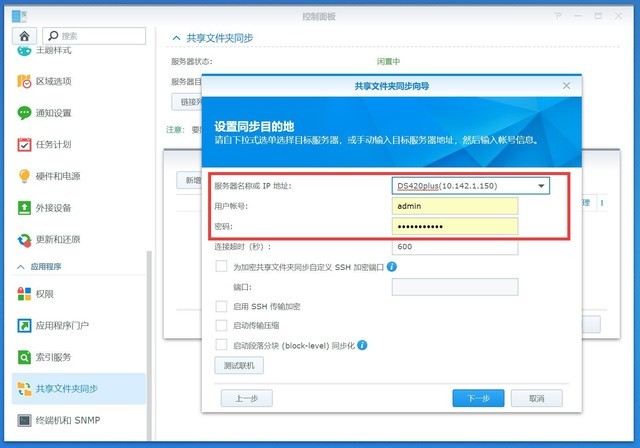Viewport: 640px width, 448px height.
Task: Open the 应用程序门户 application portal icon
Action: coord(24,325)
